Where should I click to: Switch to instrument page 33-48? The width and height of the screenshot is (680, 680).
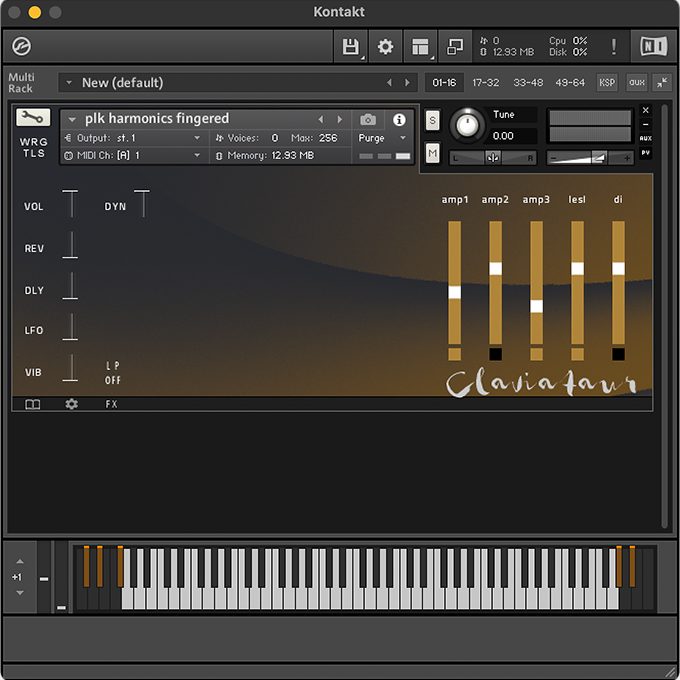tap(528, 82)
